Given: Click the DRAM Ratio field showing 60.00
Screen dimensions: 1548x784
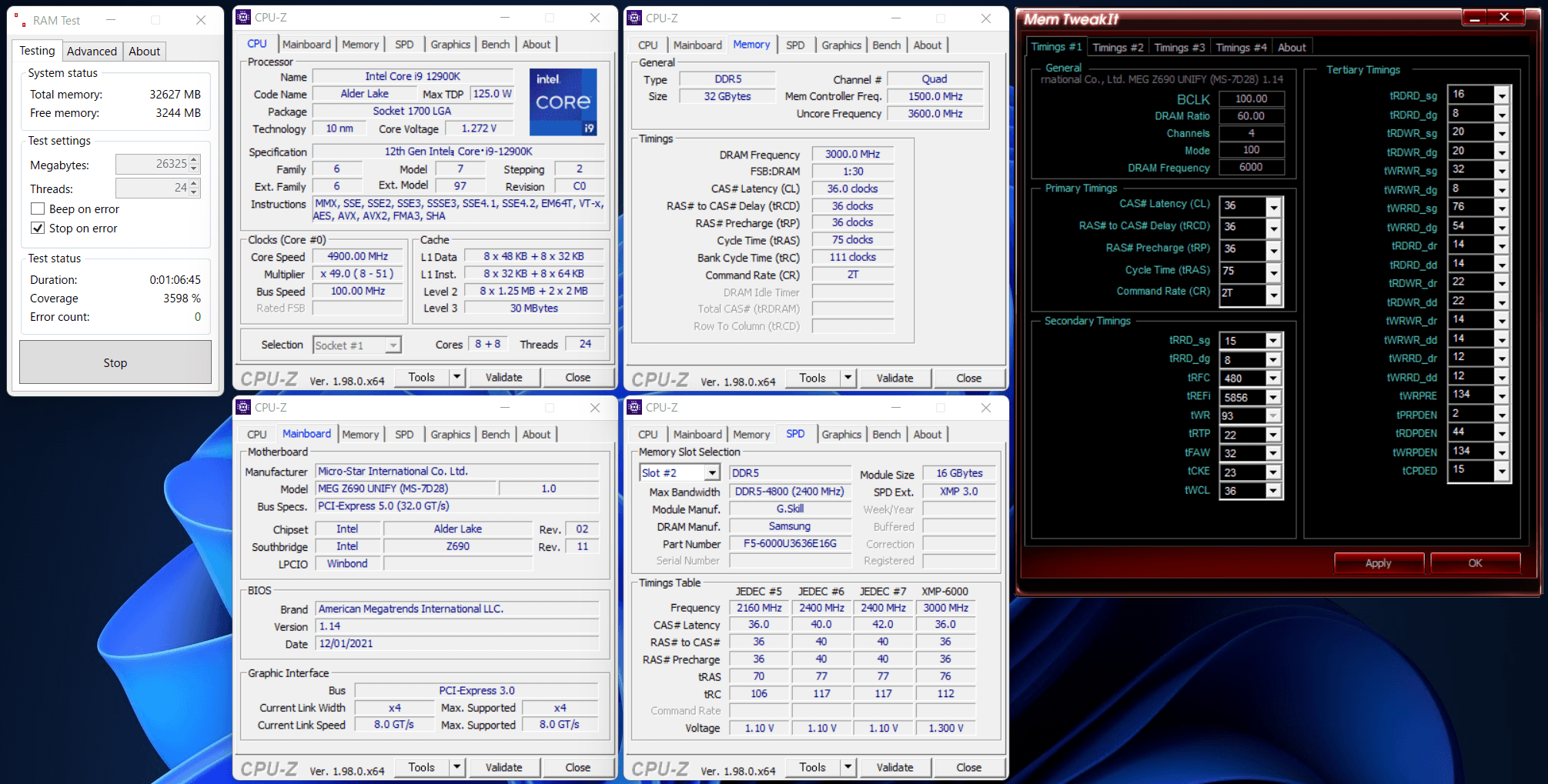Looking at the screenshot, I should pos(1251,116).
